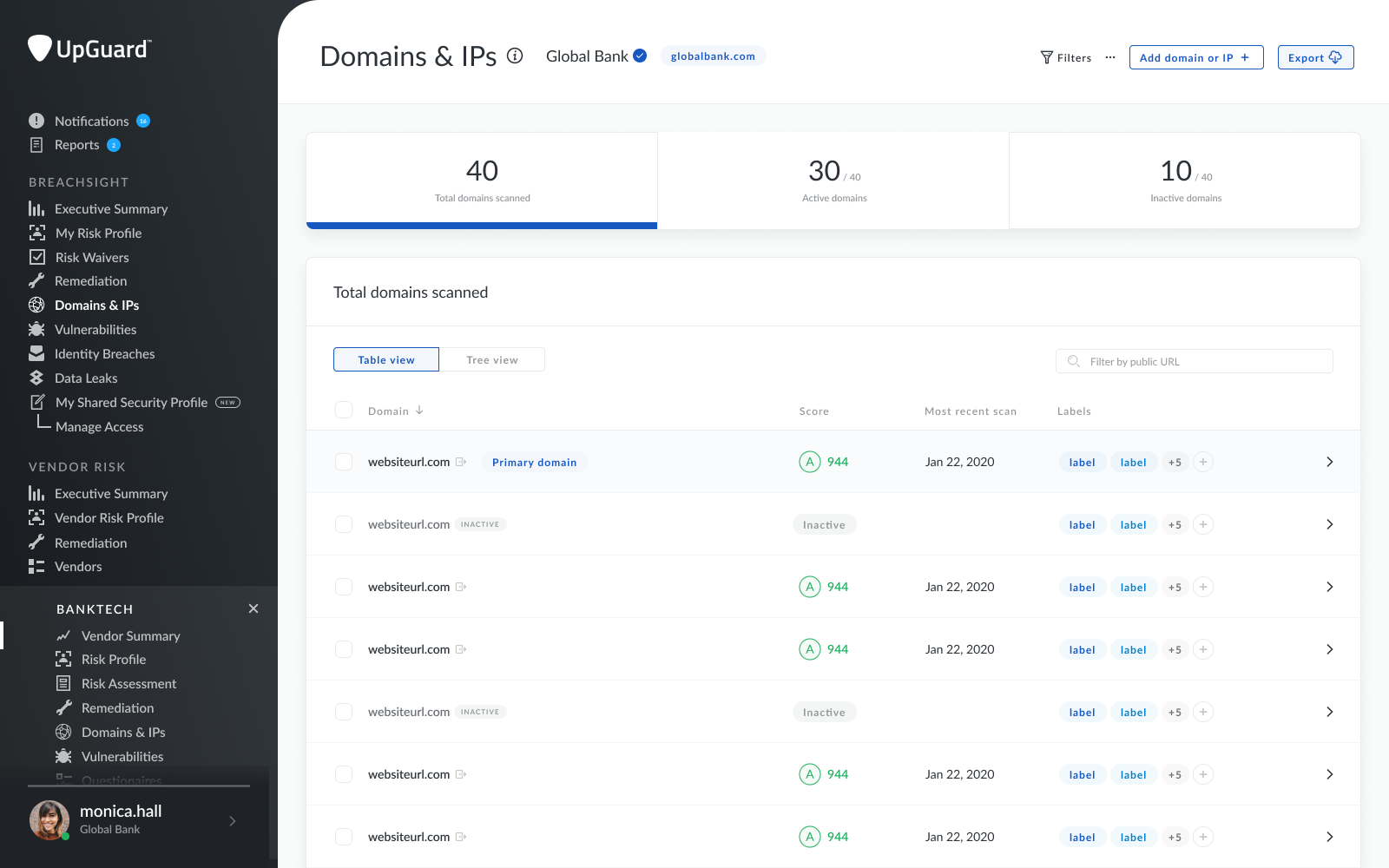
Task: Check the second inactive domain row checkbox
Action: pos(344,712)
